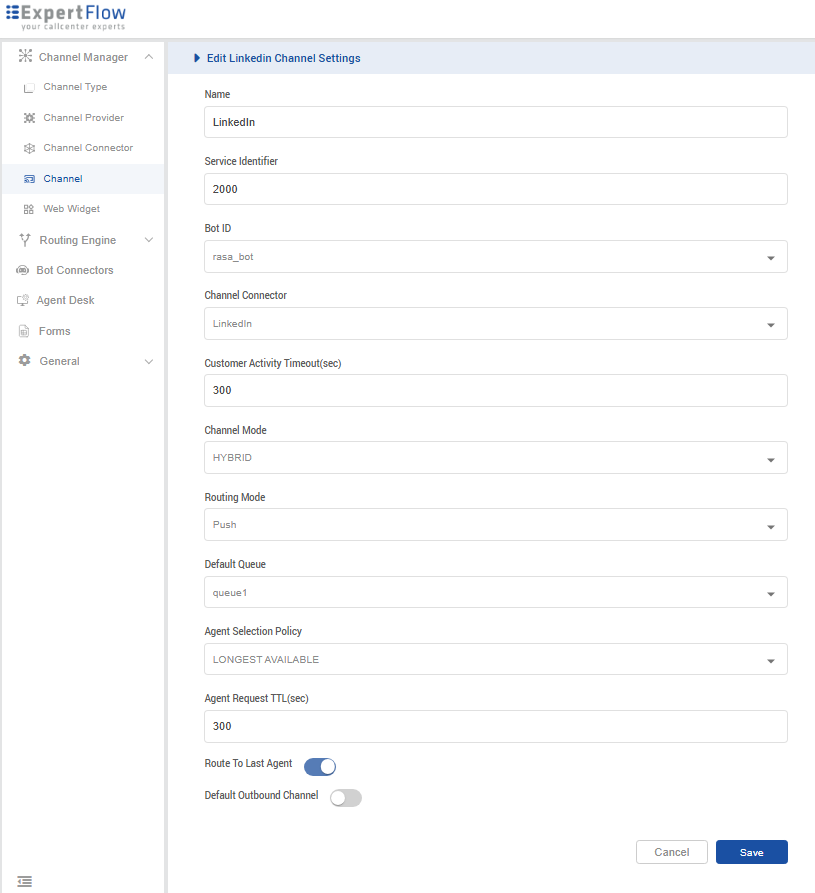
Task: Cancel editing the channel settings
Action: (671, 852)
